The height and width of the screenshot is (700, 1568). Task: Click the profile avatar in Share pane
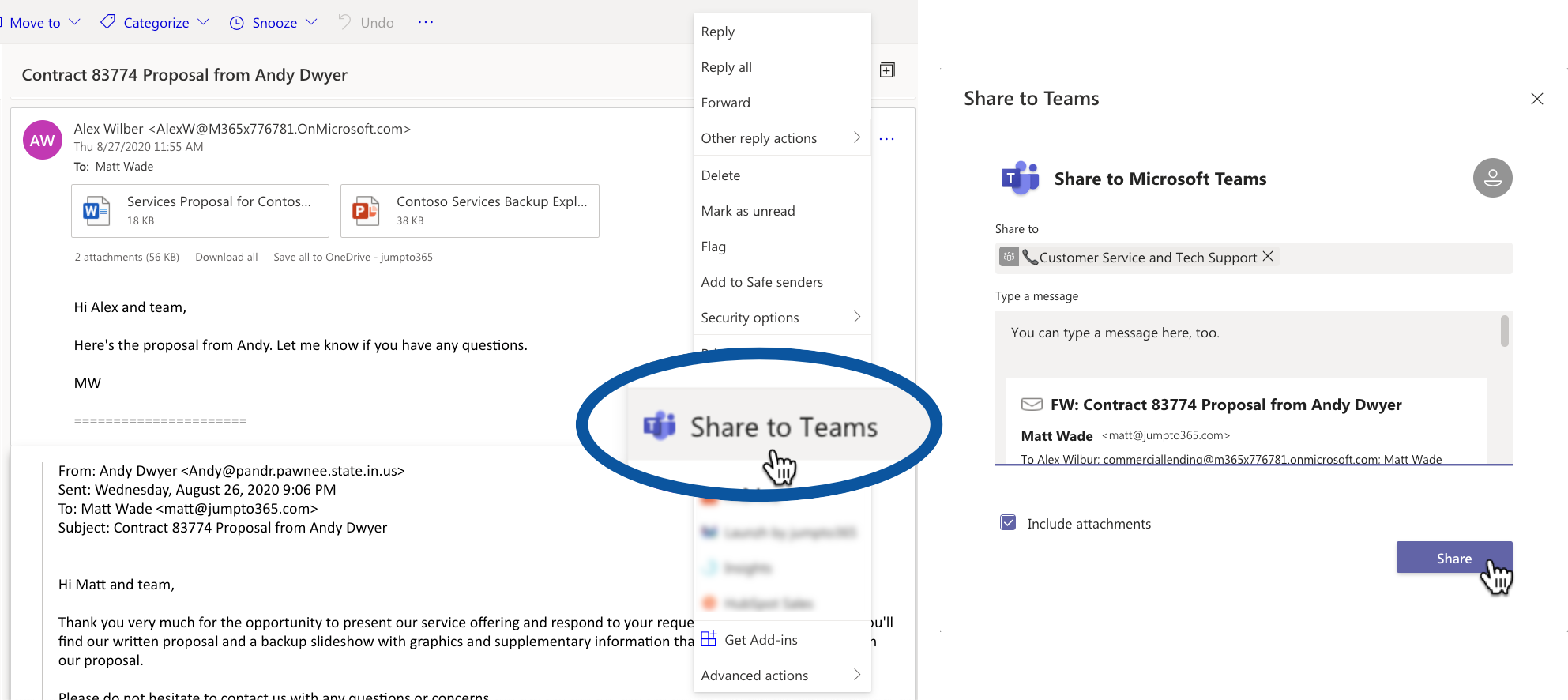point(1492,178)
